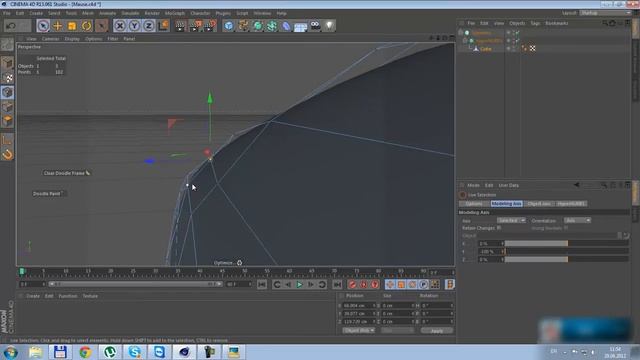
Task: Click the Undo icon in the top toolbar
Action: tap(11, 26)
